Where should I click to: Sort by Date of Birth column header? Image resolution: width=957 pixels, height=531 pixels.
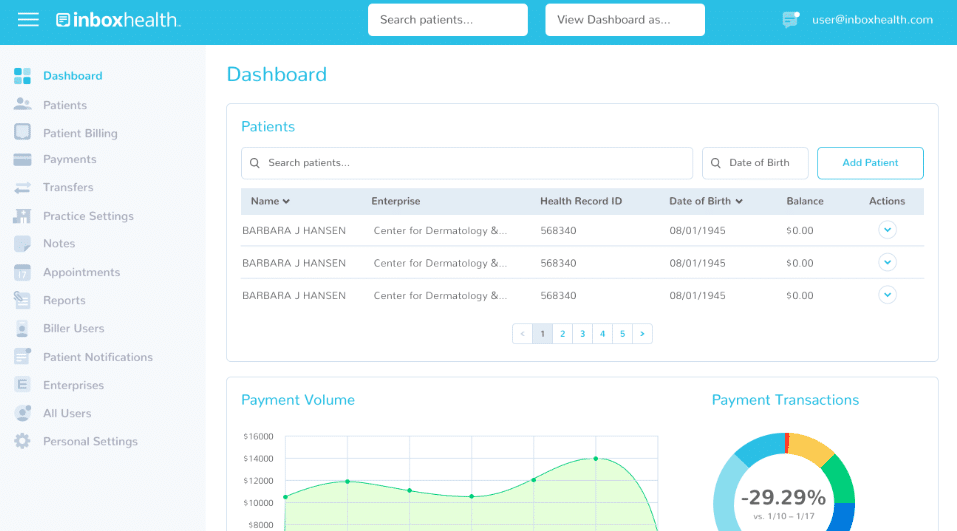point(706,201)
